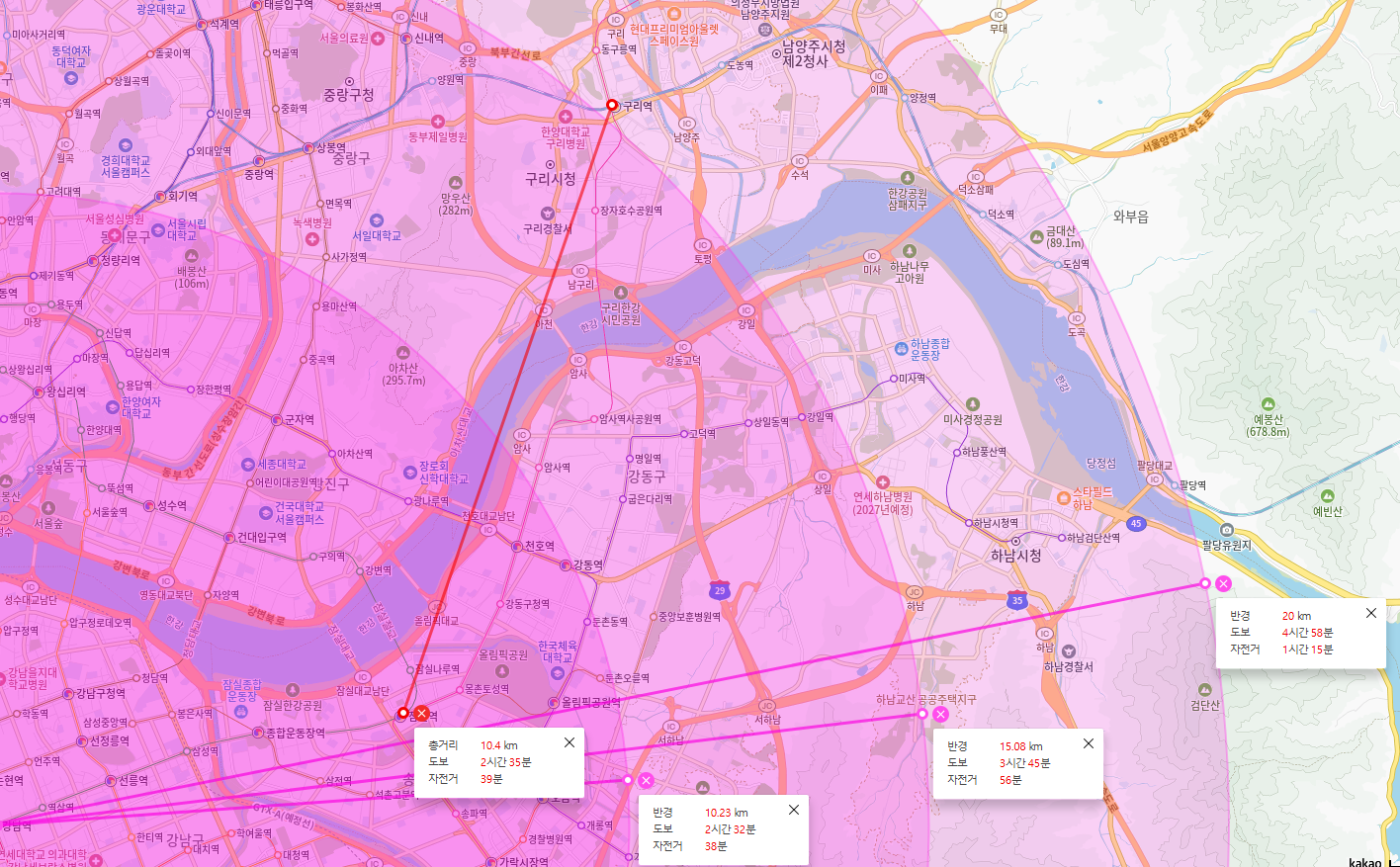1400x867 pixels.
Task: Remove the 10.23 km radius circle via pink X
Action: (647, 780)
